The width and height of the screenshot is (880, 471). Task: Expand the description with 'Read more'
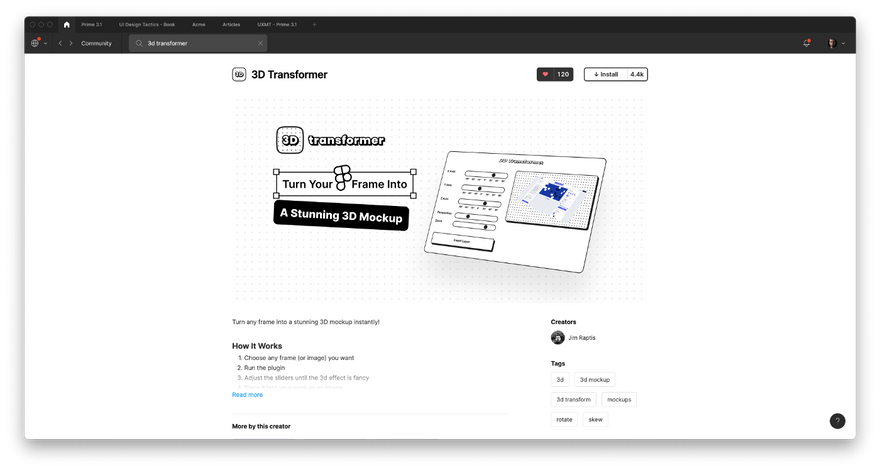[248, 395]
